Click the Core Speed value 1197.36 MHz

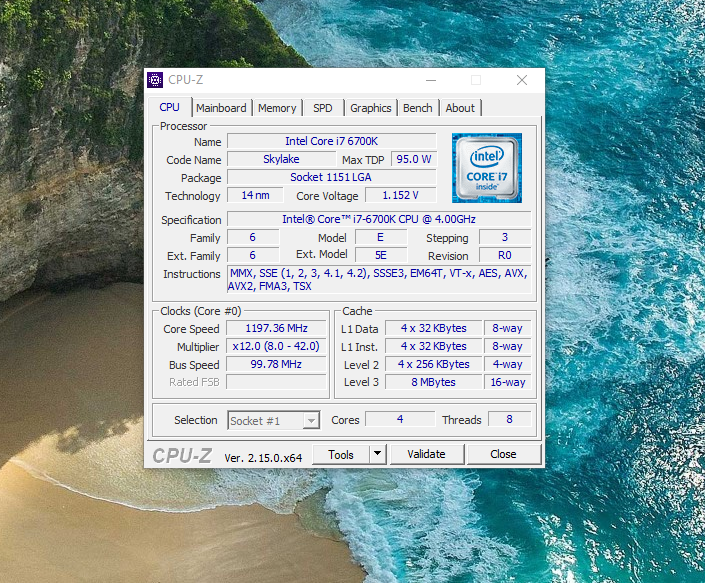click(276, 328)
